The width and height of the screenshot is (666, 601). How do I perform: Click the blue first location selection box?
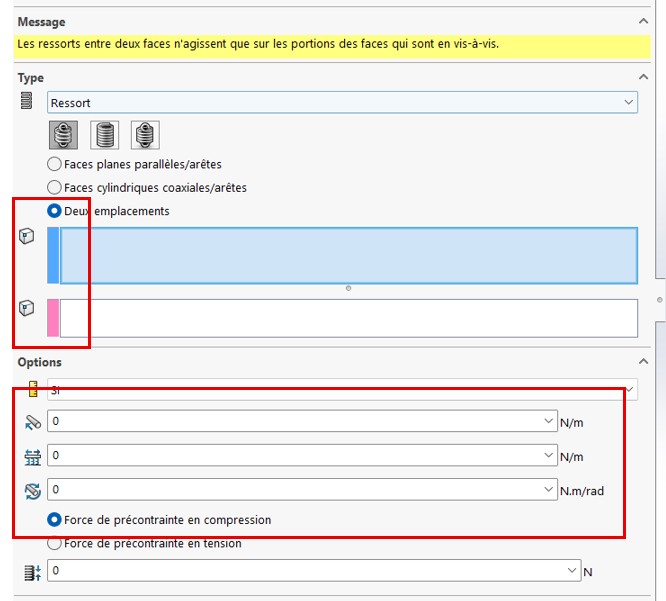click(348, 255)
